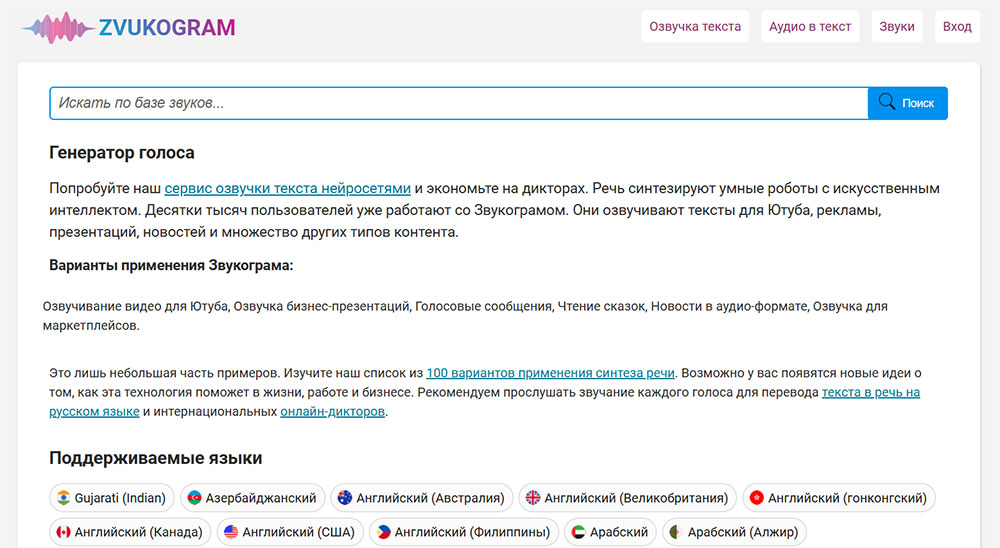The width and height of the screenshot is (1000, 548).
Task: Select the Арабский language label
Action: pos(619,531)
